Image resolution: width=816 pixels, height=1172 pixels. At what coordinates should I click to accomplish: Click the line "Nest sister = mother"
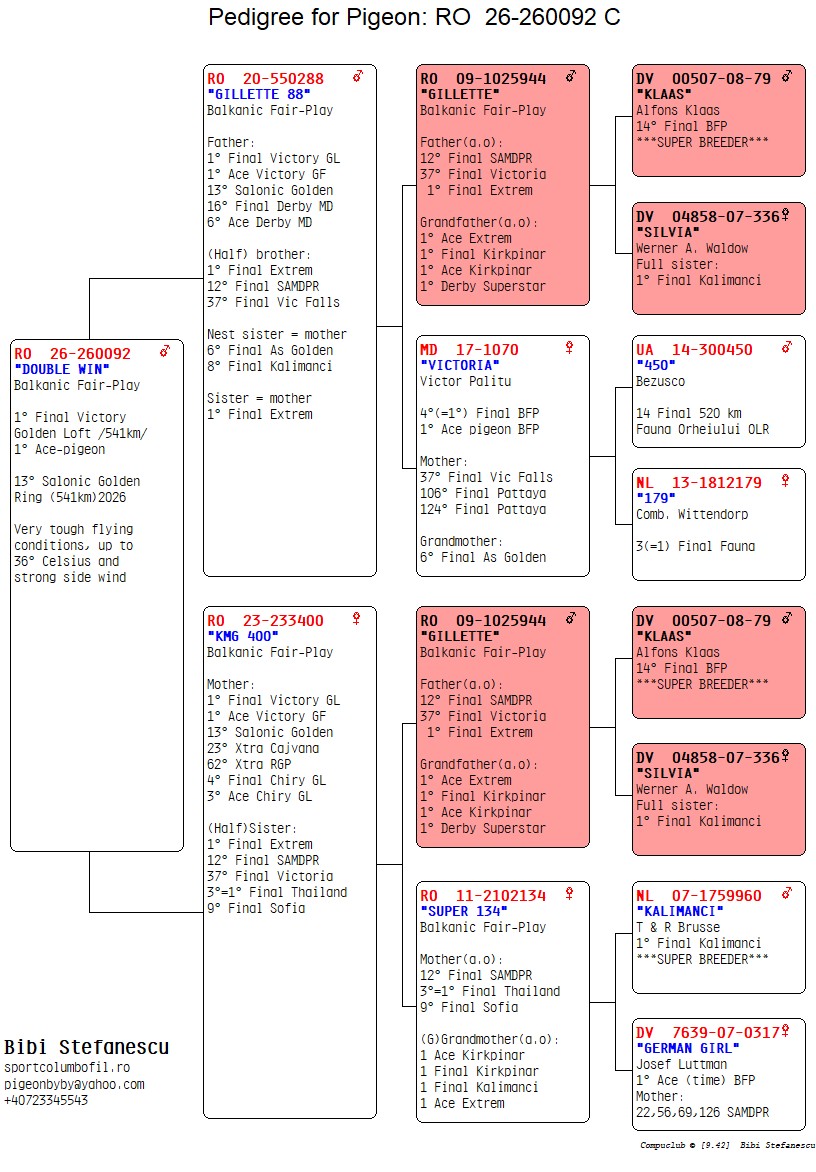tap(276, 334)
